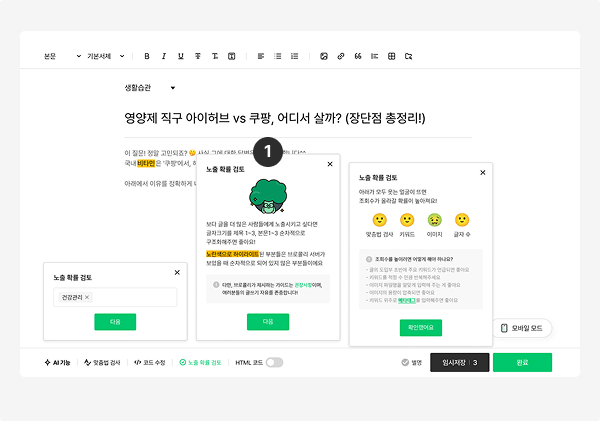Expand the 생활습관 category dropdown
Image resolution: width=600 pixels, height=421 pixels.
pyautogui.click(x=150, y=88)
